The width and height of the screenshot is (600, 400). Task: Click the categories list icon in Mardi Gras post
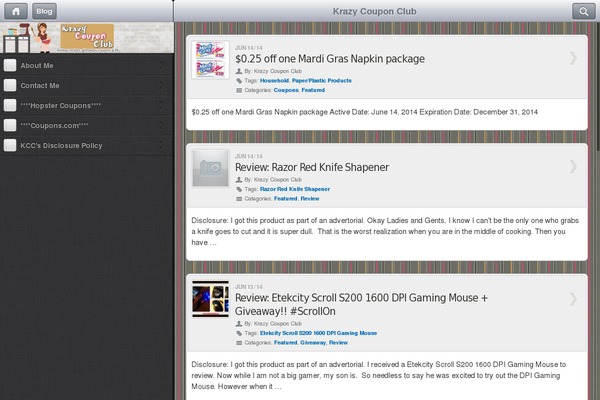click(x=239, y=90)
